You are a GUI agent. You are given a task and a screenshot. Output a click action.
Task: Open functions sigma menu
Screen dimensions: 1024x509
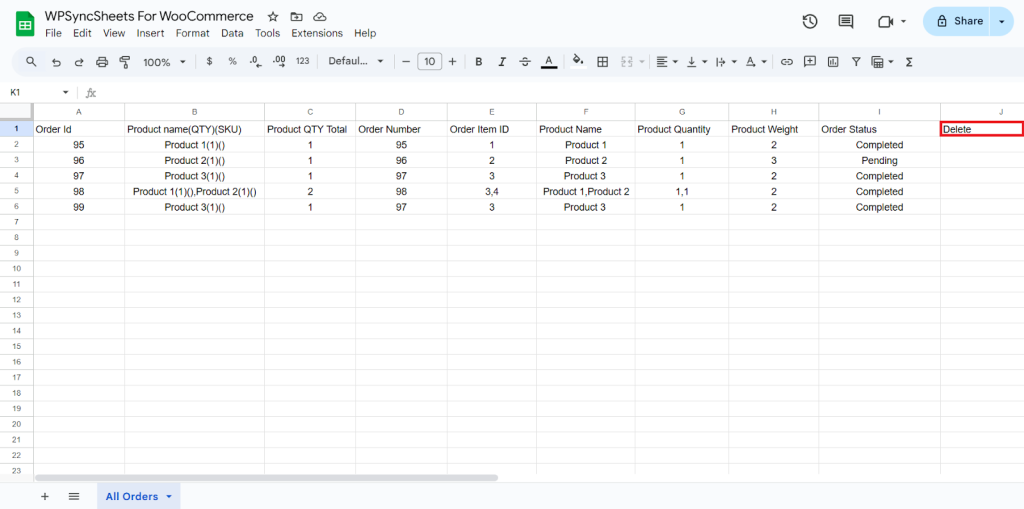point(908,62)
